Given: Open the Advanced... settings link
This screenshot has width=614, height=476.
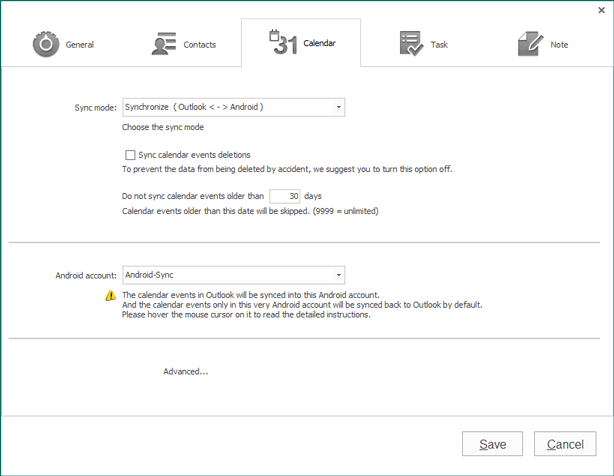Looking at the screenshot, I should pyautogui.click(x=185, y=372).
